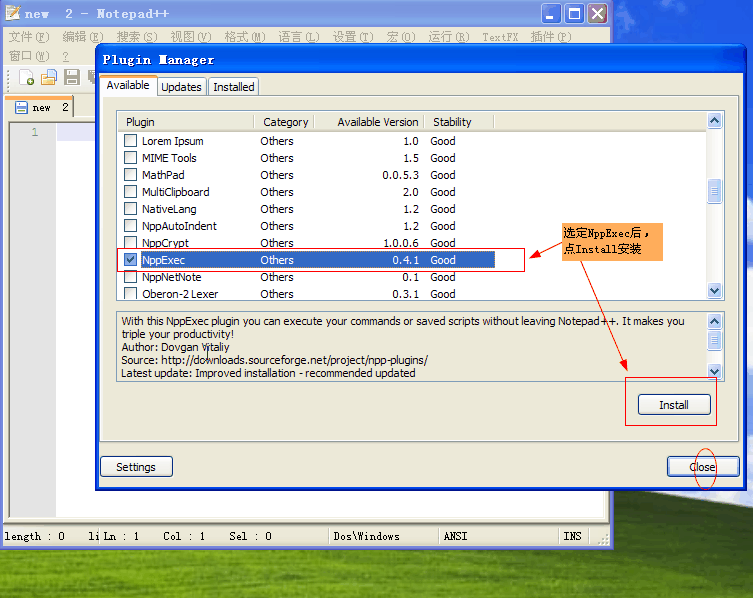Maximize the Notepad++ window
Screen dimensions: 753x598
(574, 13)
